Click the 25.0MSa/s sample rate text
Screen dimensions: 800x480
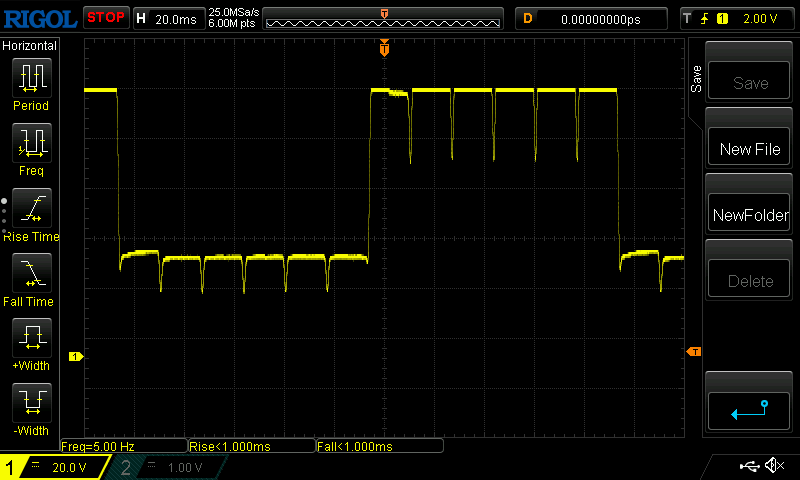[x=234, y=12]
